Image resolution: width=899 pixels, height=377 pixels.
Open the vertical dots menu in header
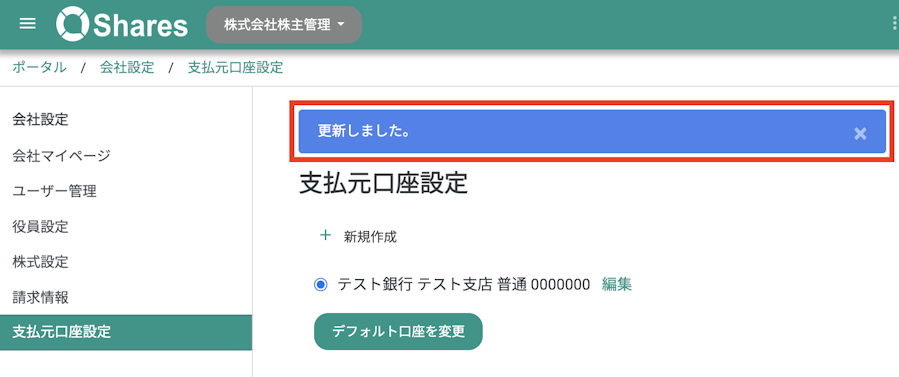[x=894, y=25]
